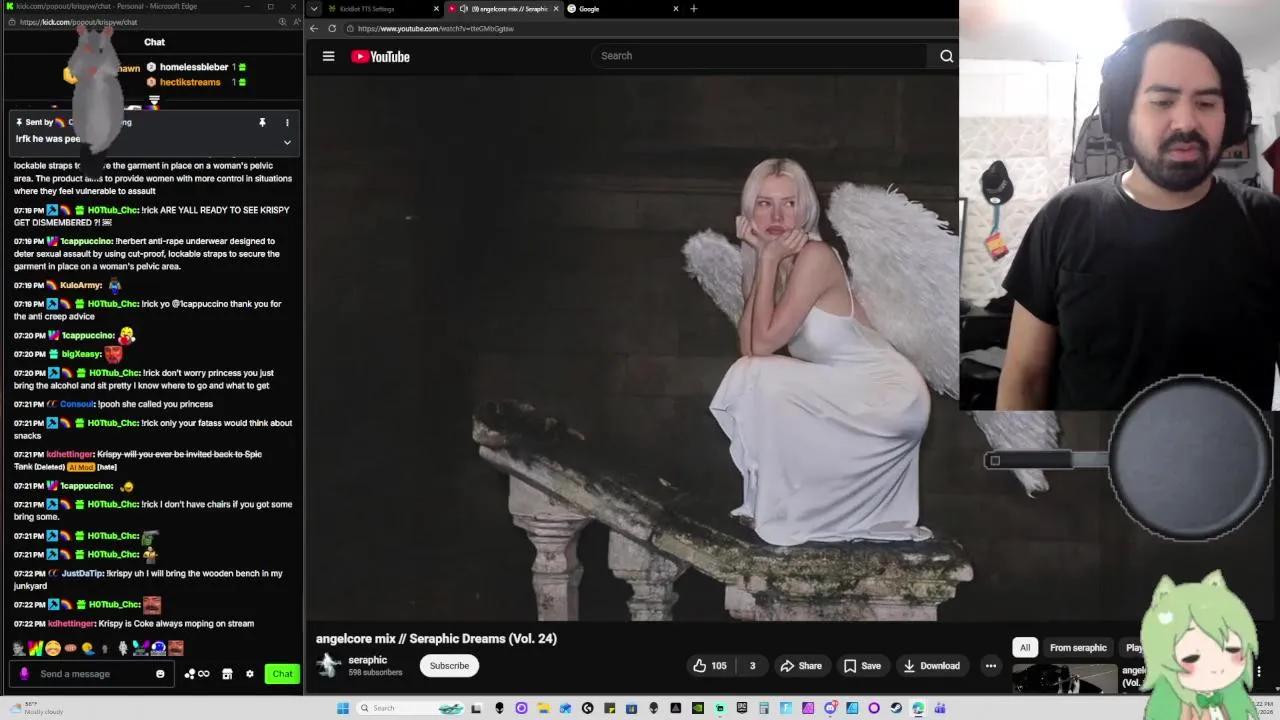
Task: Open Microsoft Edge from the taskbar
Action: [917, 708]
